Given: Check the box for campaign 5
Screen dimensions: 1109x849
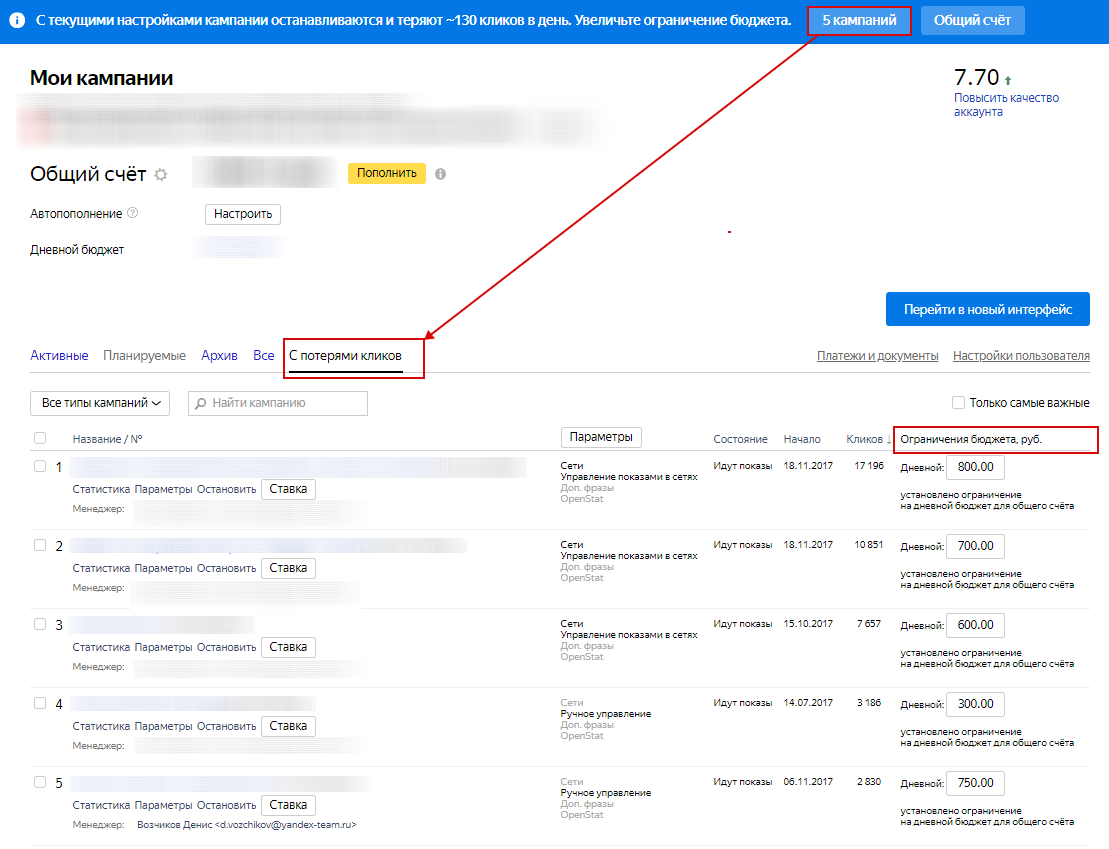Looking at the screenshot, I should (x=40, y=782).
